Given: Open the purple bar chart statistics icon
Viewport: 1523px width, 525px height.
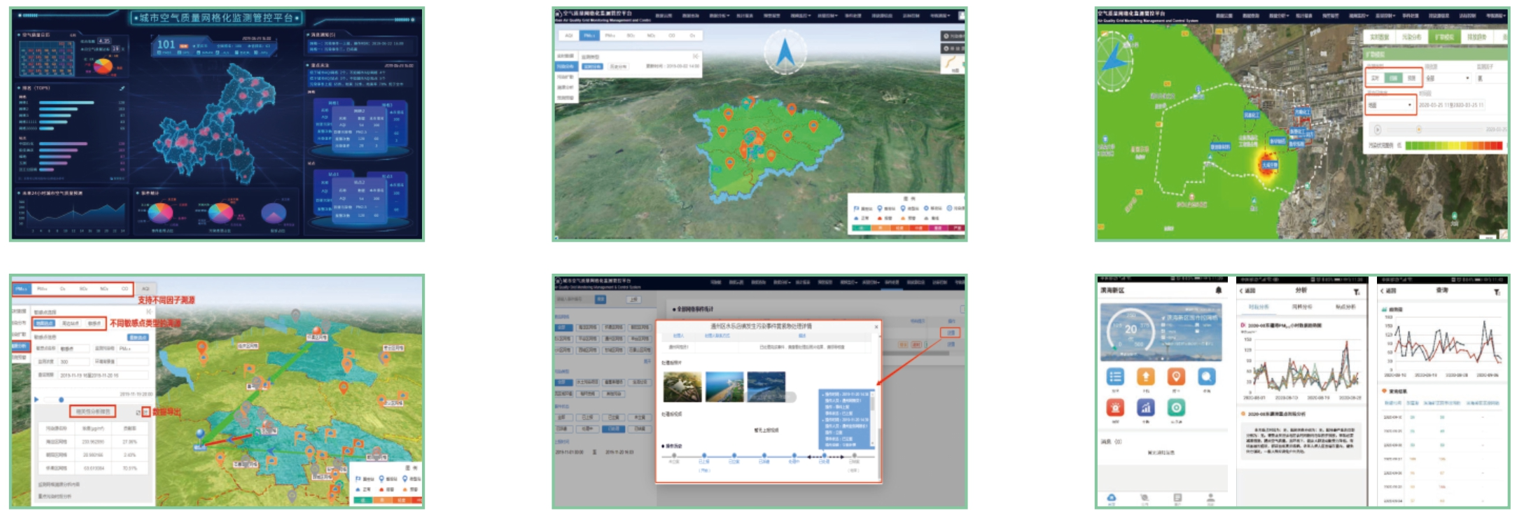Looking at the screenshot, I should [x=1146, y=408].
